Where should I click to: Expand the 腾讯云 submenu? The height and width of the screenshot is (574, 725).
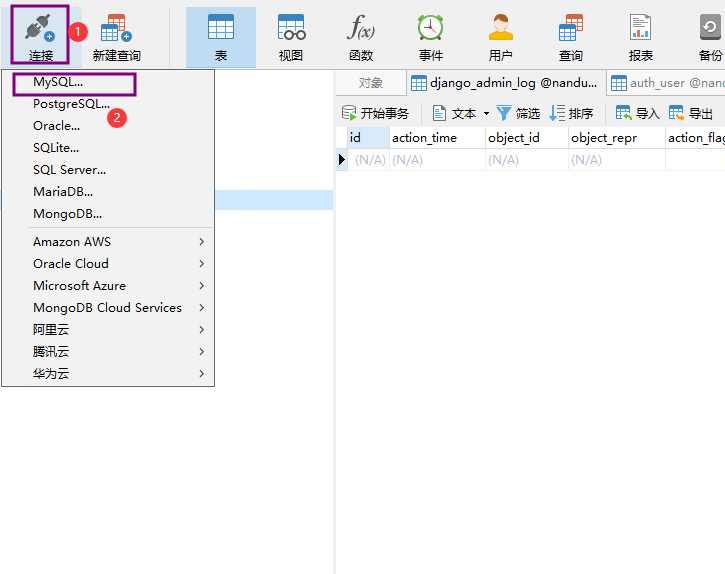point(108,352)
